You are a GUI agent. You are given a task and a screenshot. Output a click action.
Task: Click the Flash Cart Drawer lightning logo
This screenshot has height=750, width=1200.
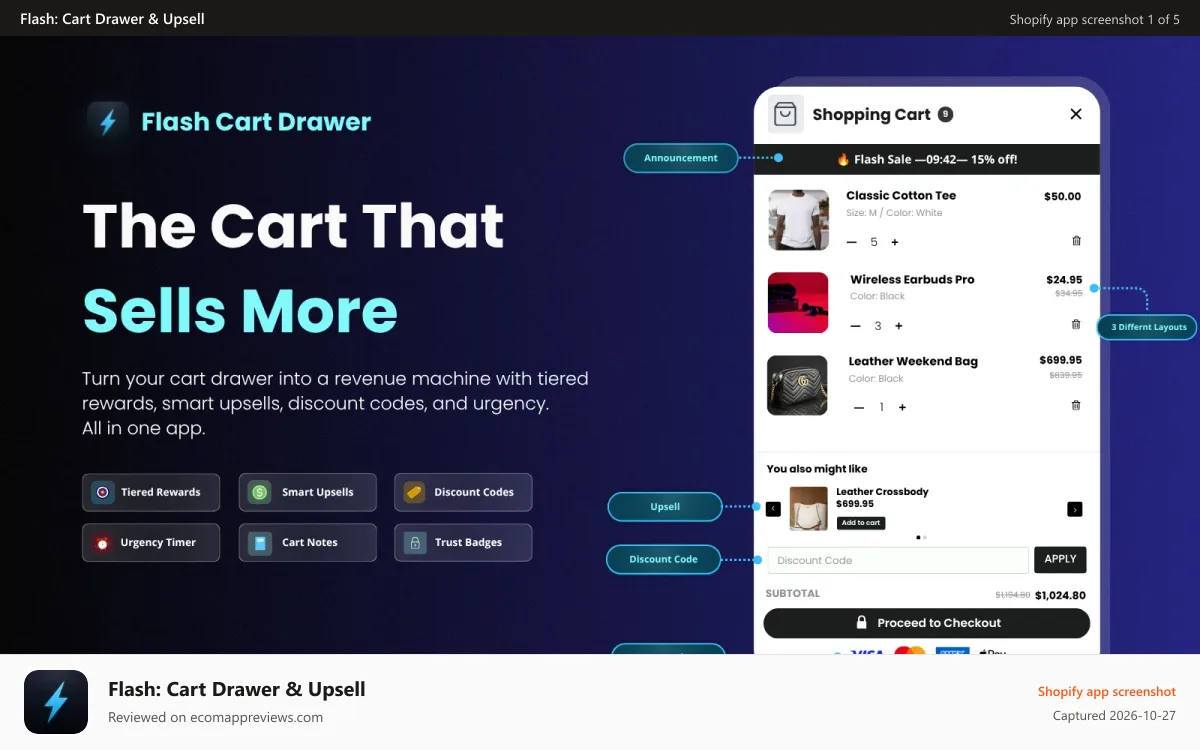(108, 122)
